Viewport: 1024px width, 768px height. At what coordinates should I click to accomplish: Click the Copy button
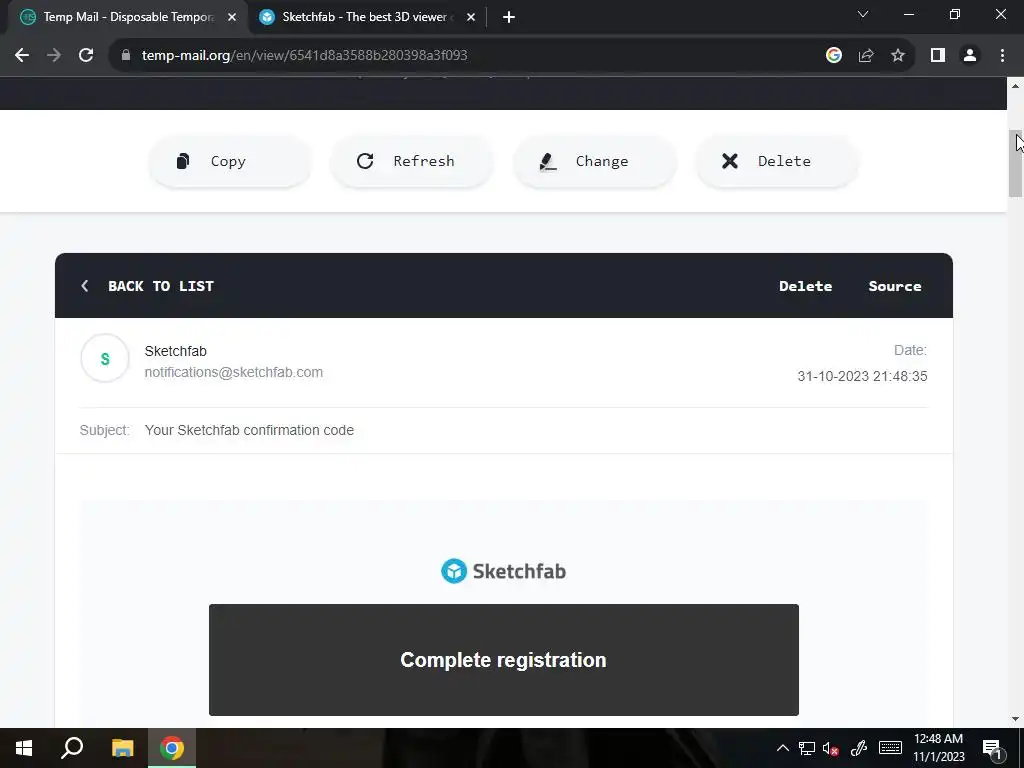(x=230, y=161)
